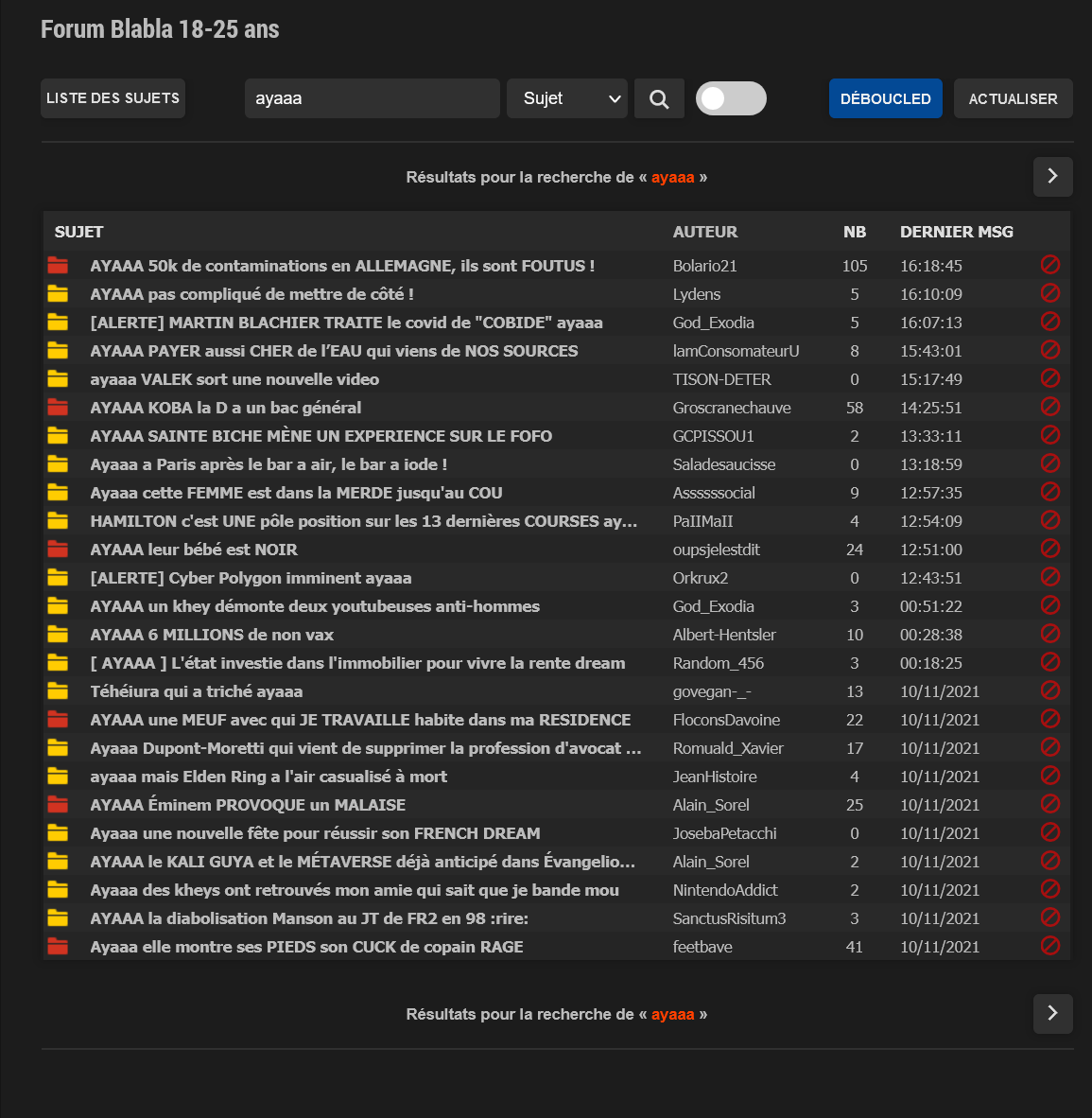The image size is (1092, 1118).
Task: Block the topic by Bolario21
Action: pos(1050,265)
